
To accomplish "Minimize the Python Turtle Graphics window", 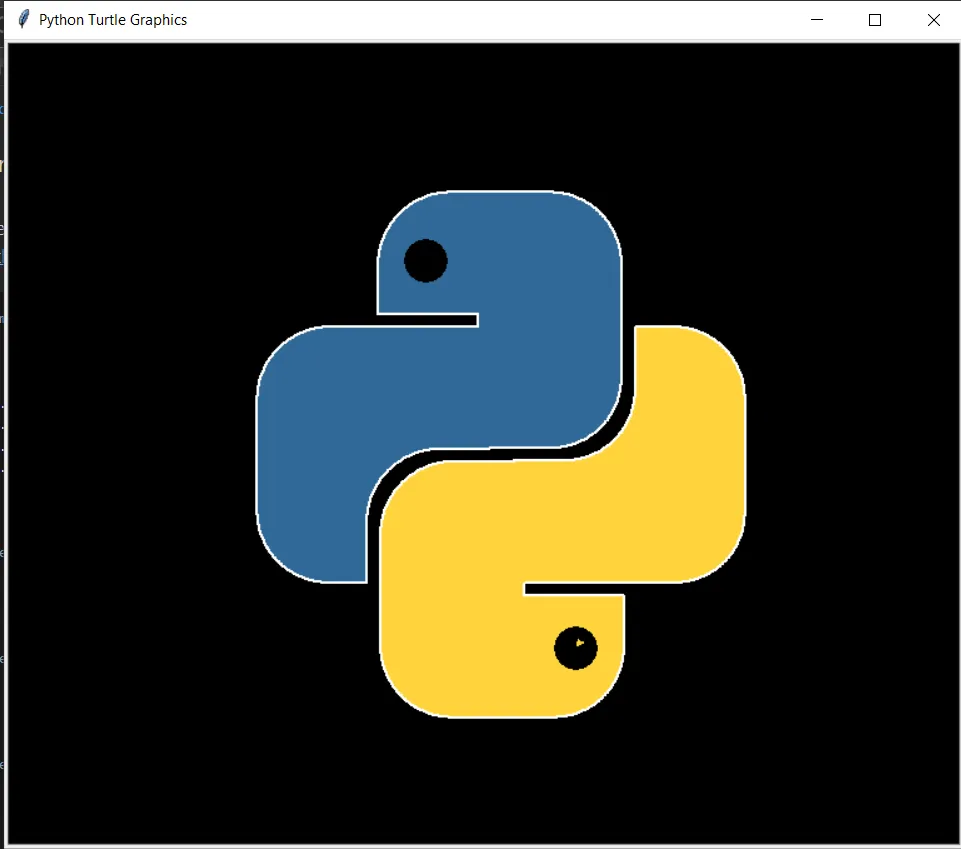I will 816,20.
